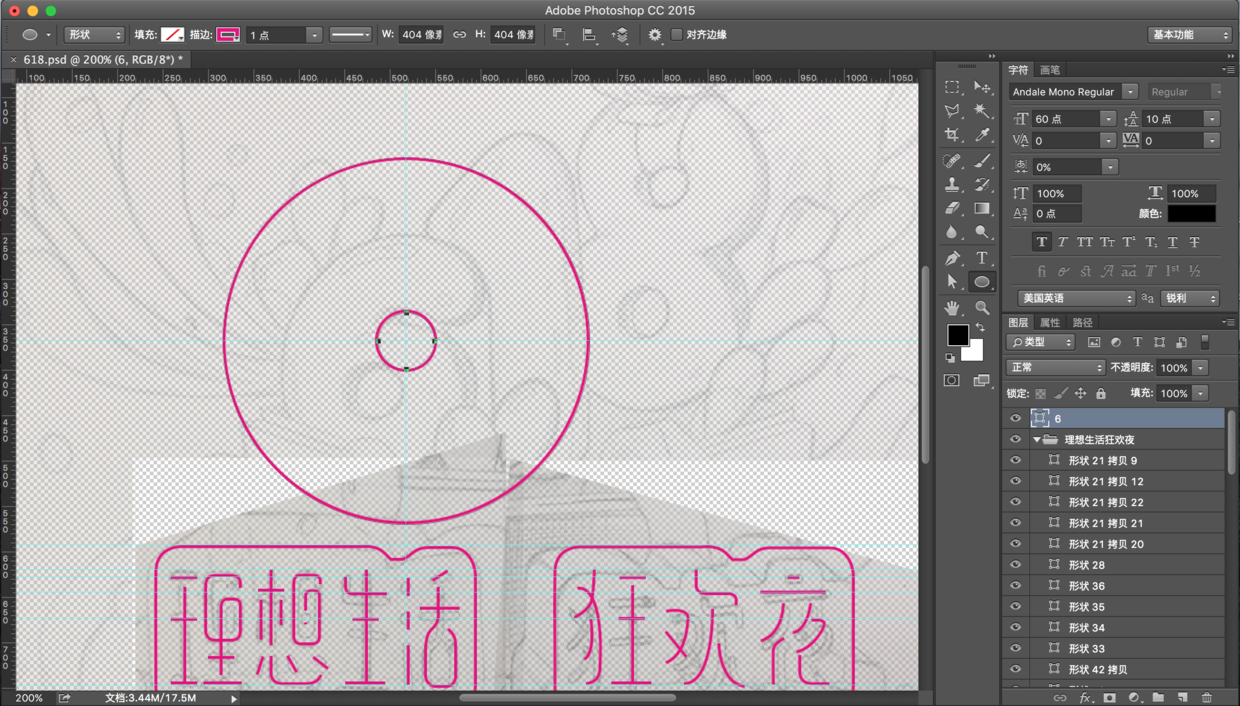The height and width of the screenshot is (706, 1240).
Task: Change the screen mode
Action: pos(982,380)
